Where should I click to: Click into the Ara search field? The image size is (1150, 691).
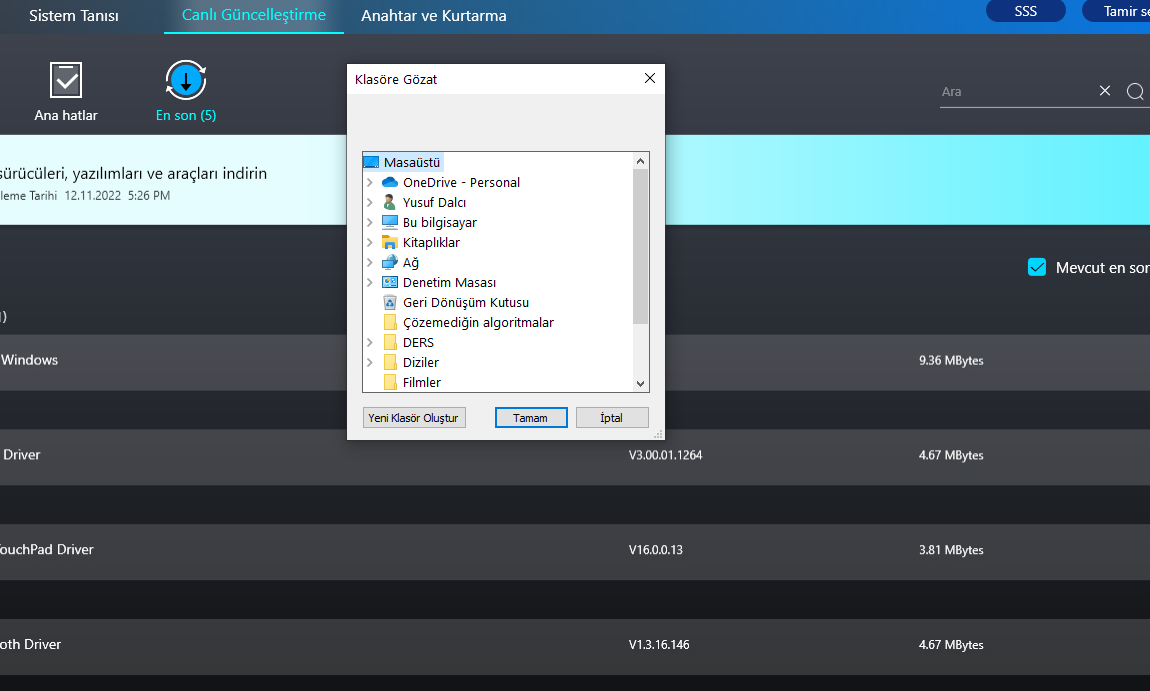coord(1016,92)
